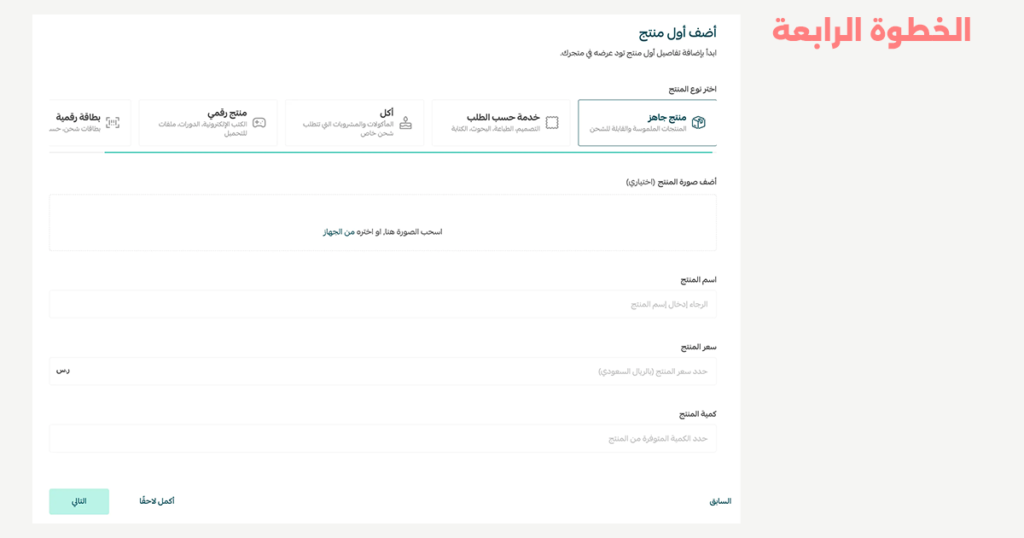Click the ر.س currency label
Viewport: 1024px width, 538px height.
click(x=63, y=370)
